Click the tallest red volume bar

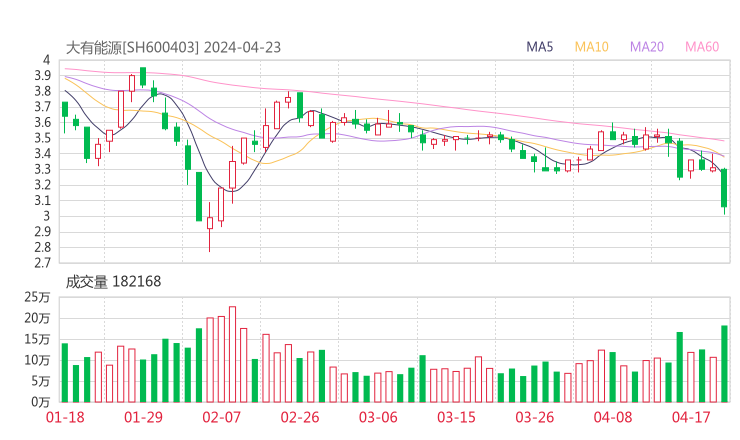[232, 355]
